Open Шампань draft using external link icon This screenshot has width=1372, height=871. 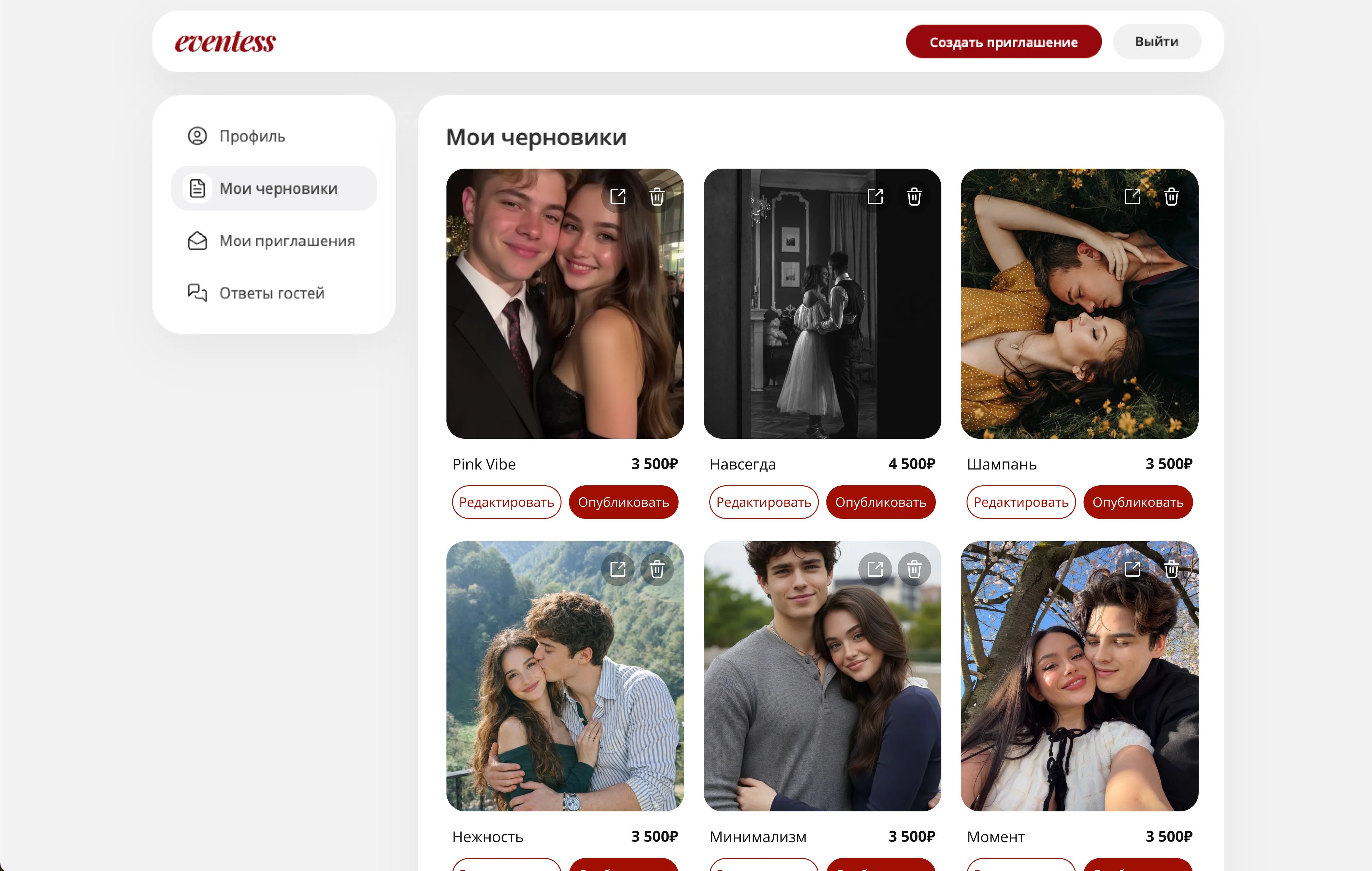[x=1133, y=197]
